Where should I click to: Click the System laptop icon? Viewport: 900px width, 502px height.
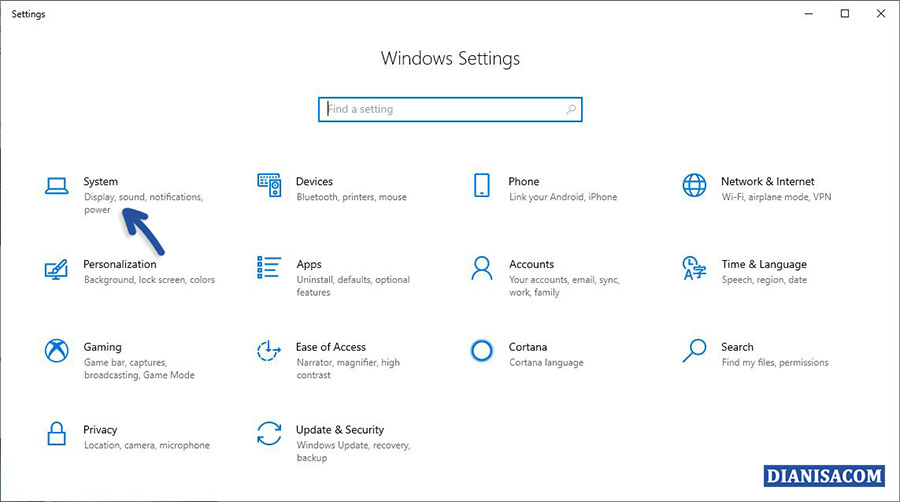tap(57, 186)
